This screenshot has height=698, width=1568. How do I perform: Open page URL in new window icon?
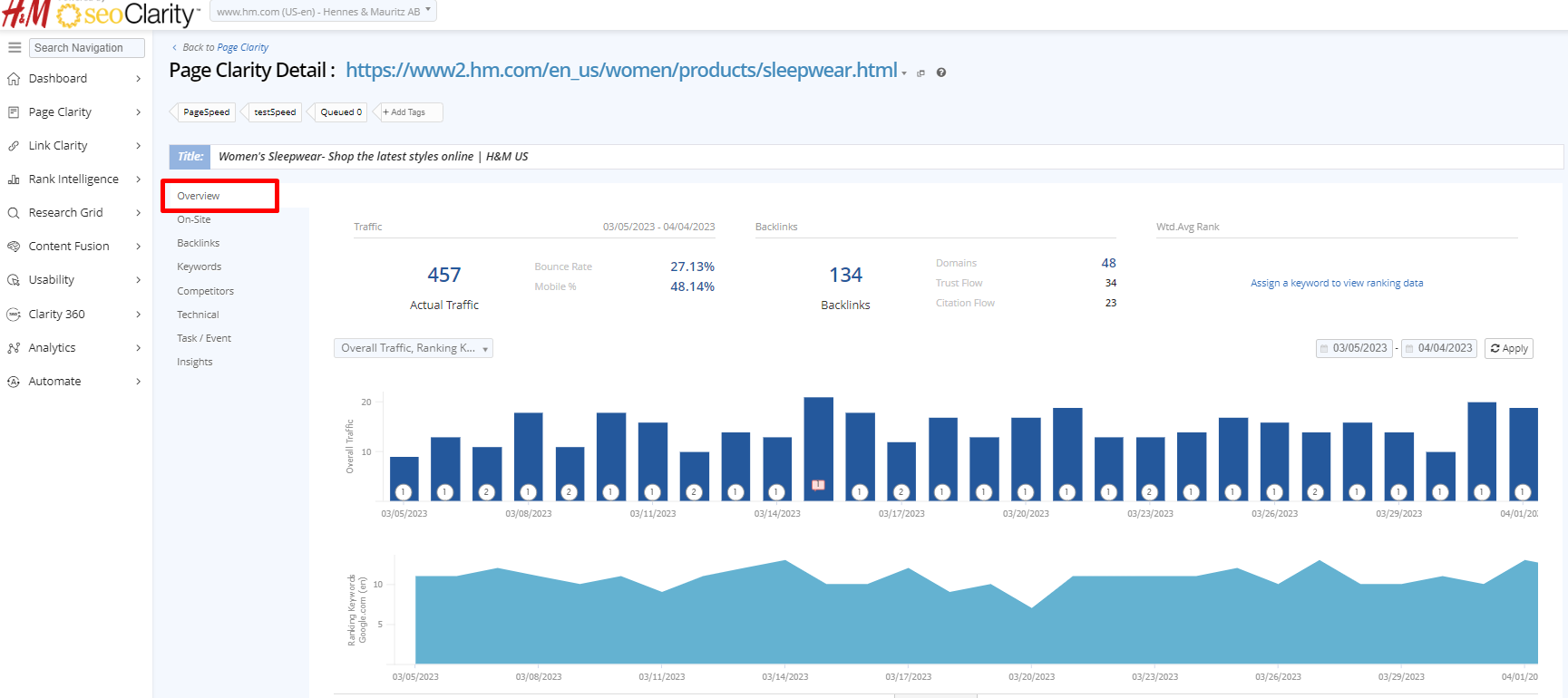click(920, 73)
